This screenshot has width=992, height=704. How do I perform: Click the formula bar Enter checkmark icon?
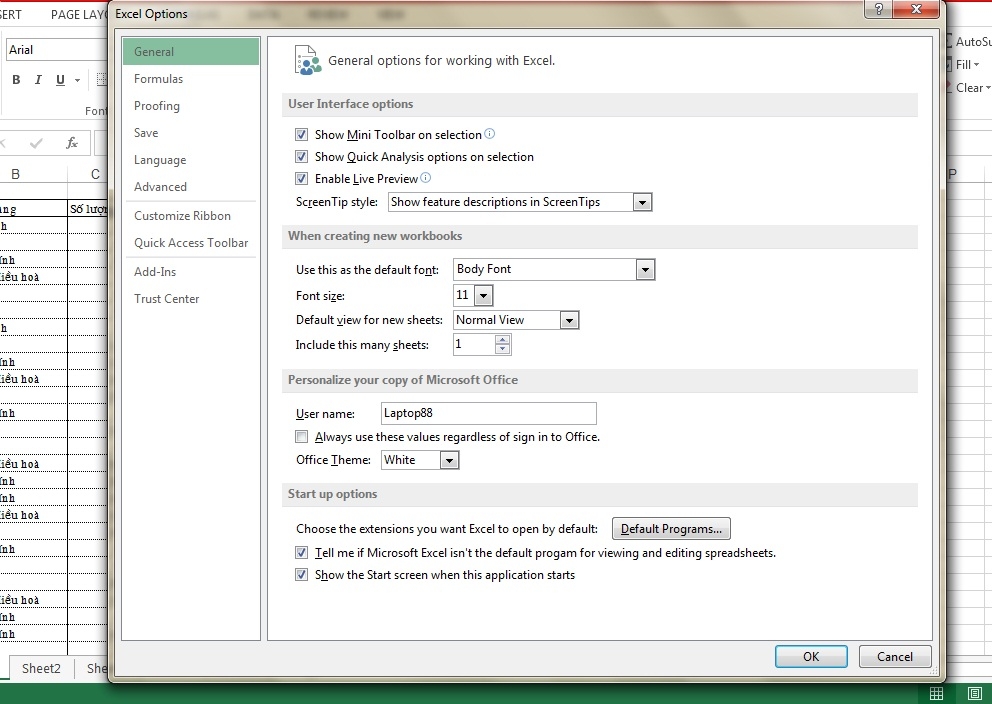tap(36, 143)
